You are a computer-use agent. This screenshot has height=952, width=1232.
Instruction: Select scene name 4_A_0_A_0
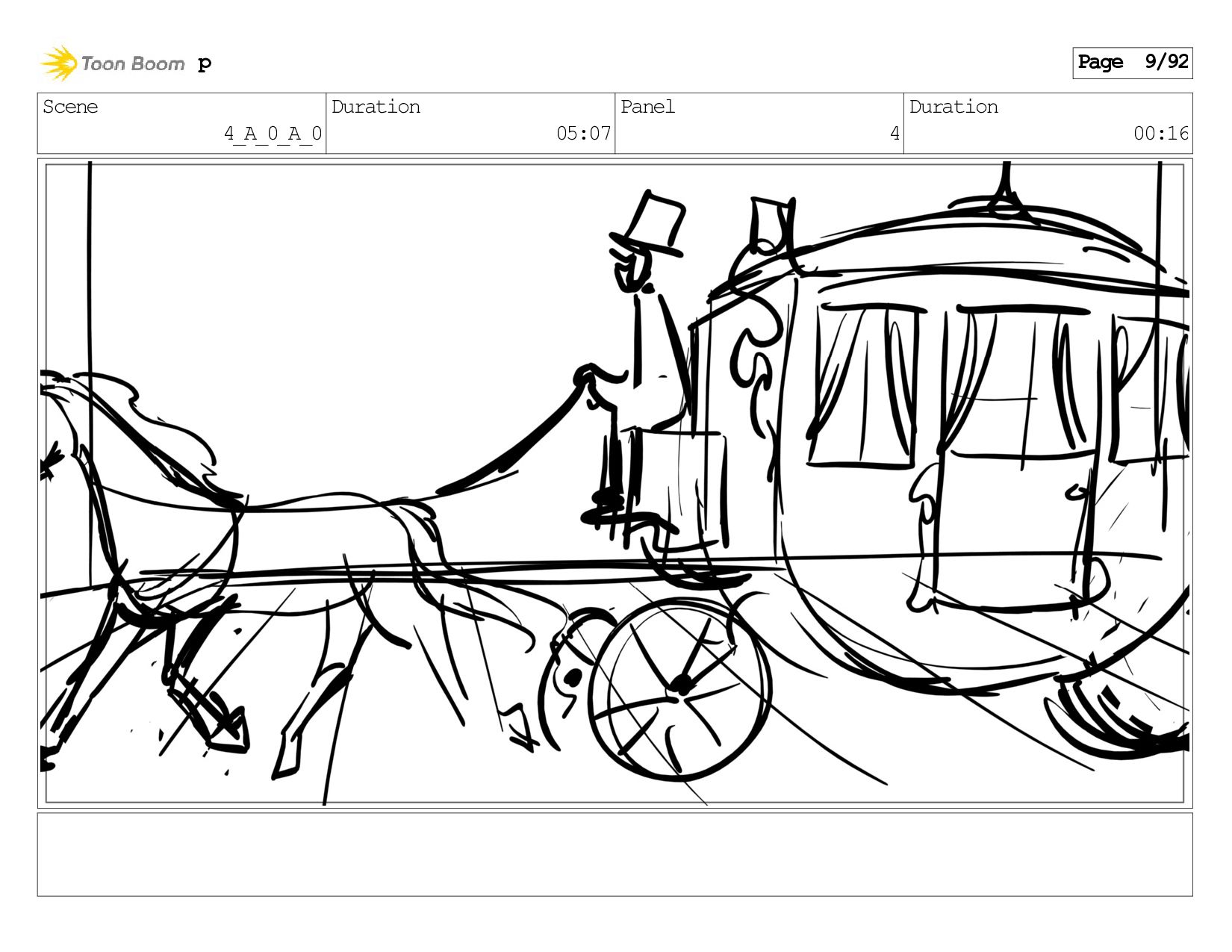coord(273,134)
